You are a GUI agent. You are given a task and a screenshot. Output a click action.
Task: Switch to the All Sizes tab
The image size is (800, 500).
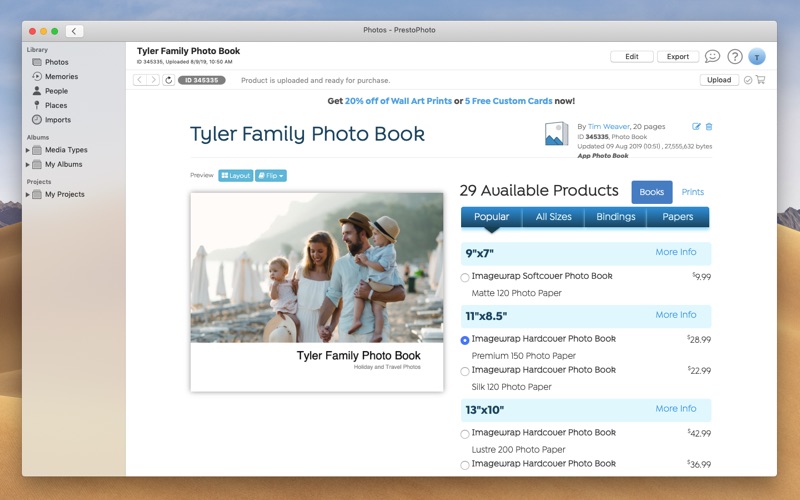pos(553,217)
